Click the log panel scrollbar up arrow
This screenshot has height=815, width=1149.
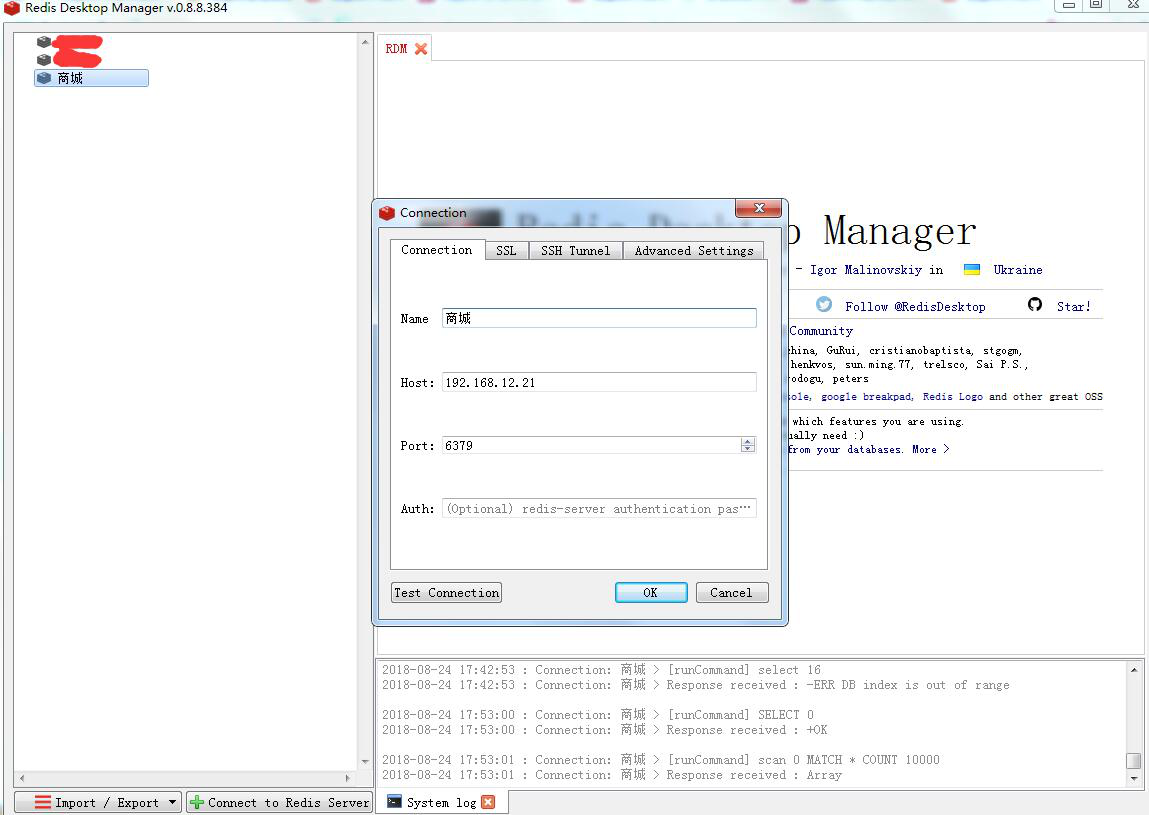[x=1134, y=670]
